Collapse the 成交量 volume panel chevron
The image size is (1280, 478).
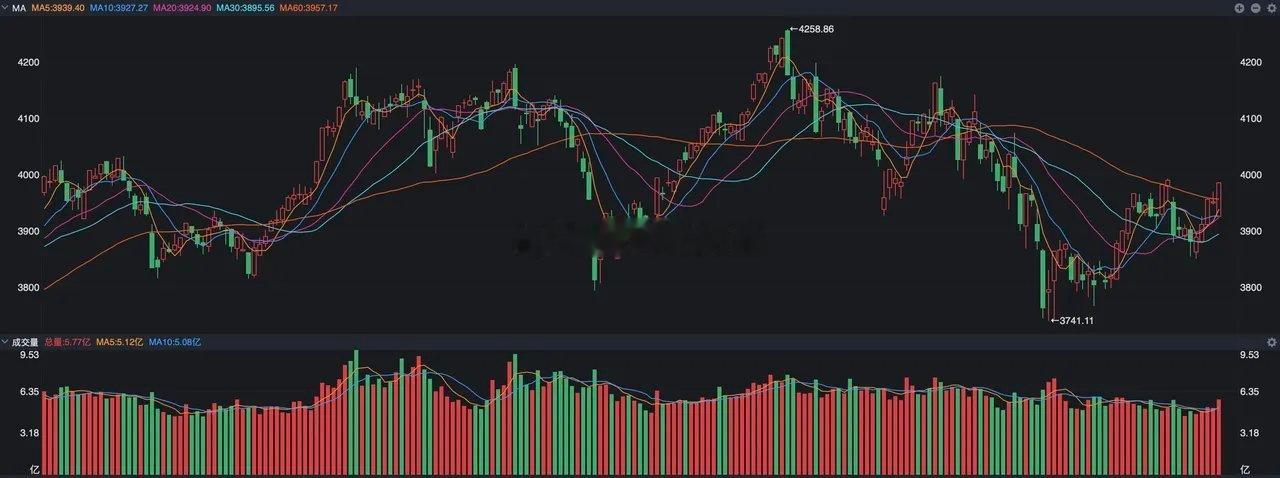[x=4, y=342]
